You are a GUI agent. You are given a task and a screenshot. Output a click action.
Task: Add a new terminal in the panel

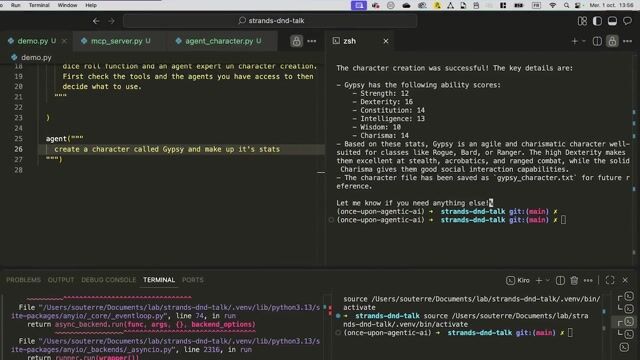539,280
